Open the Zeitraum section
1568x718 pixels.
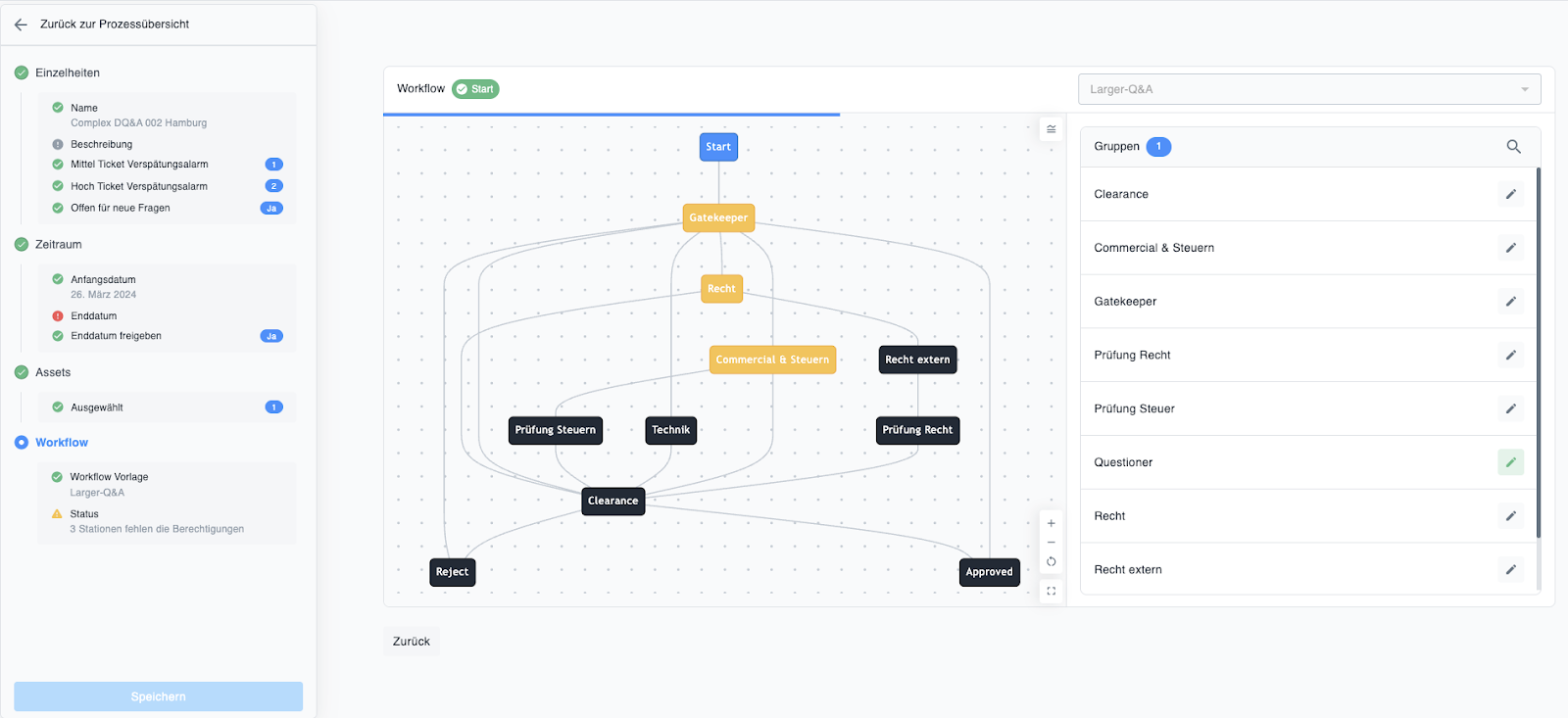point(59,245)
